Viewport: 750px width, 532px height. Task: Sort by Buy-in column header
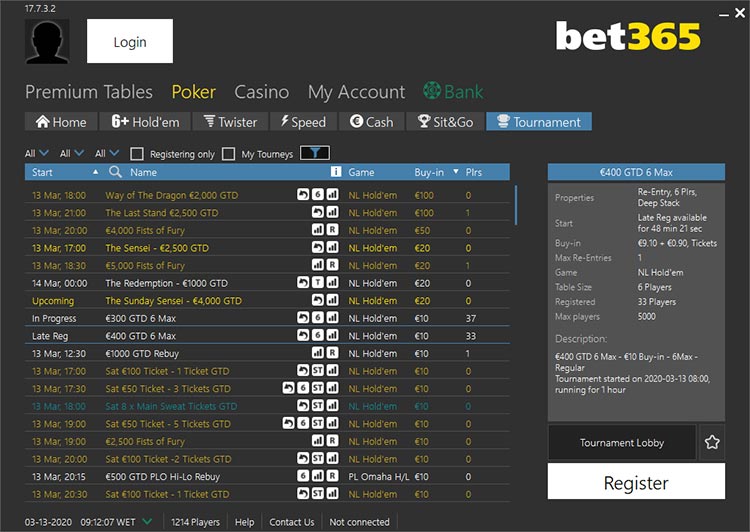[x=429, y=172]
